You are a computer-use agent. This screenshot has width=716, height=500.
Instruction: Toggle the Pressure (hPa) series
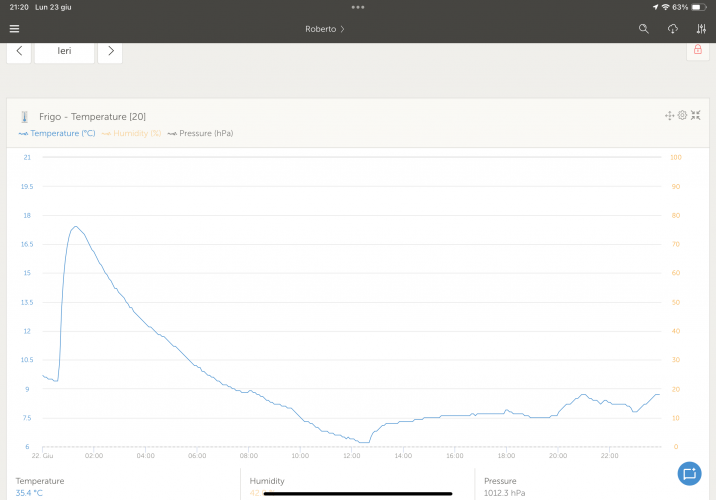(200, 133)
